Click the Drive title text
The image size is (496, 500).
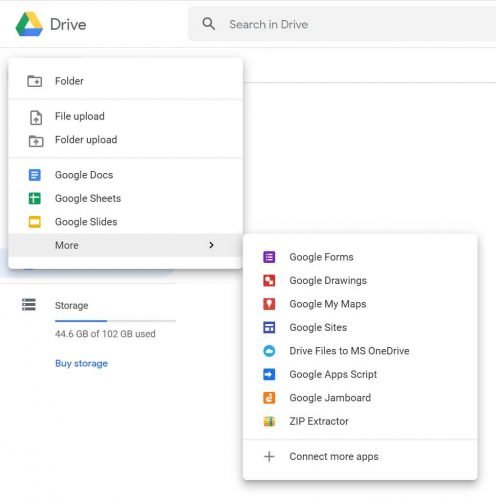(x=68, y=24)
